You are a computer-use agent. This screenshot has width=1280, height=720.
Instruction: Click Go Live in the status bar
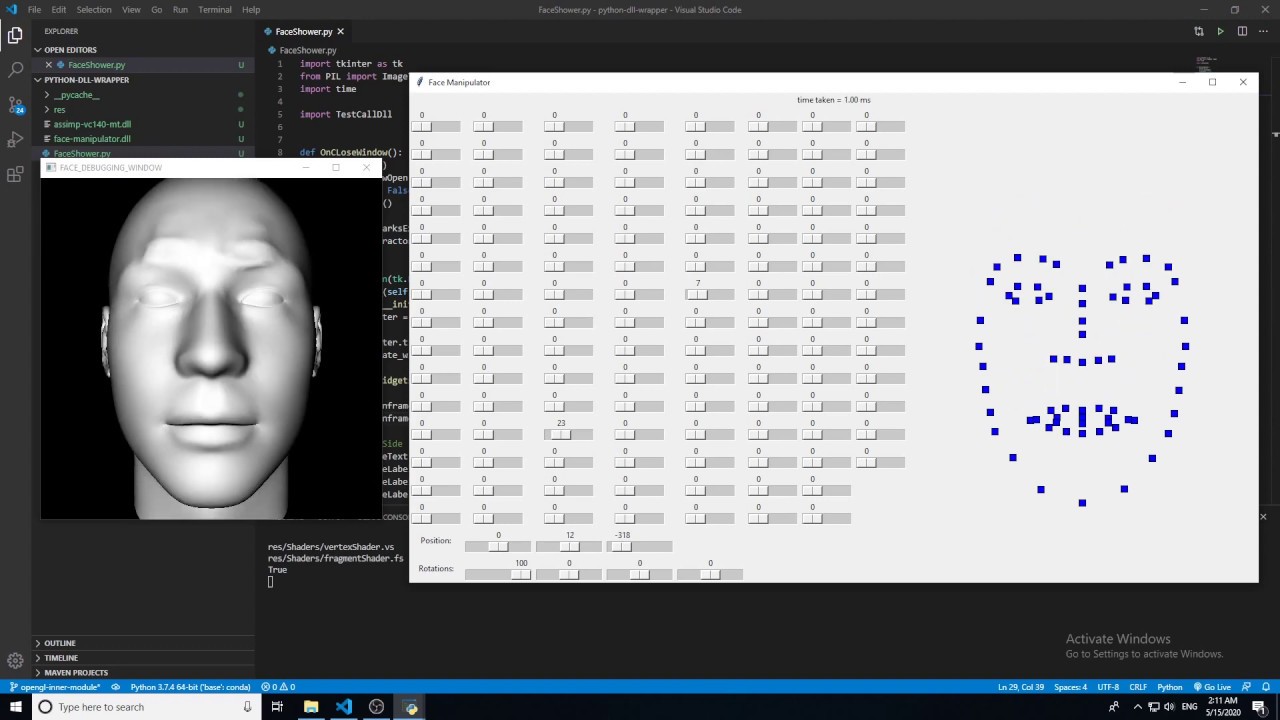click(1212, 687)
